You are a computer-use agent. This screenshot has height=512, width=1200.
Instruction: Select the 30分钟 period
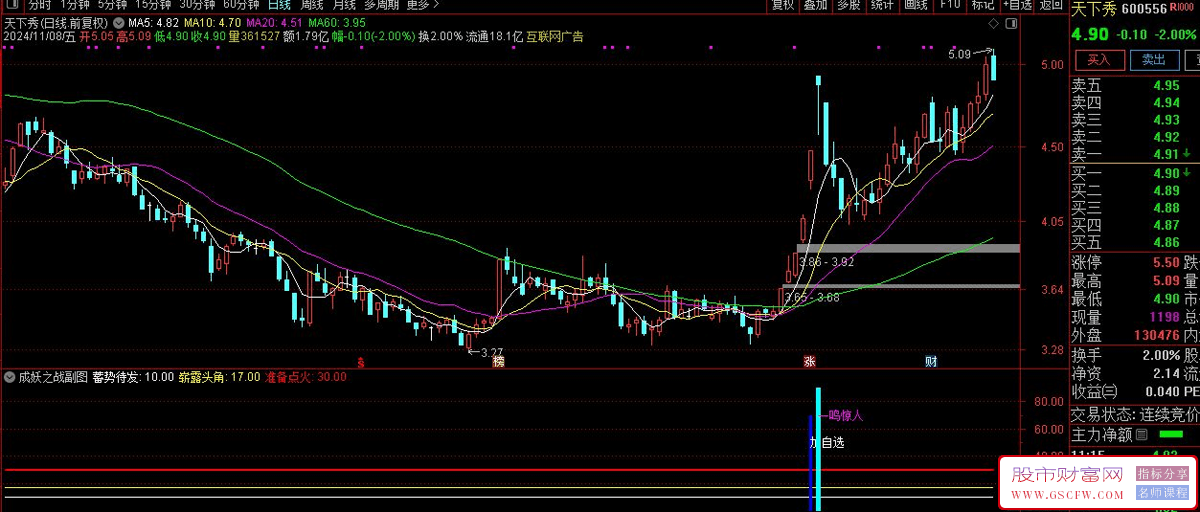tap(197, 5)
